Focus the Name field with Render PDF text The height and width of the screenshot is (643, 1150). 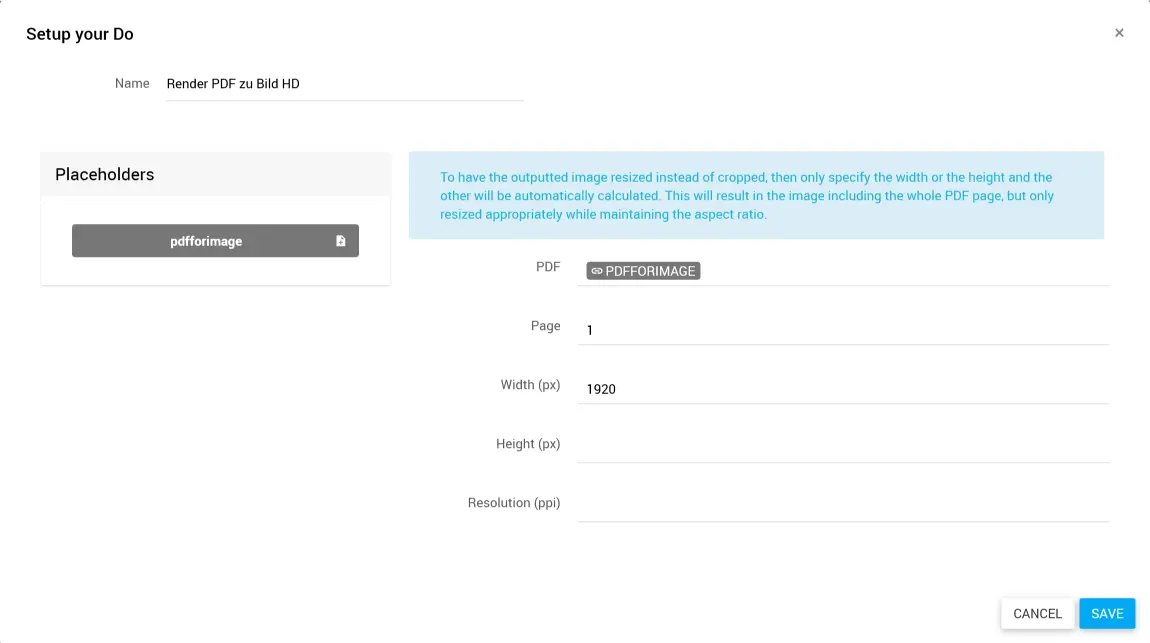coord(344,84)
